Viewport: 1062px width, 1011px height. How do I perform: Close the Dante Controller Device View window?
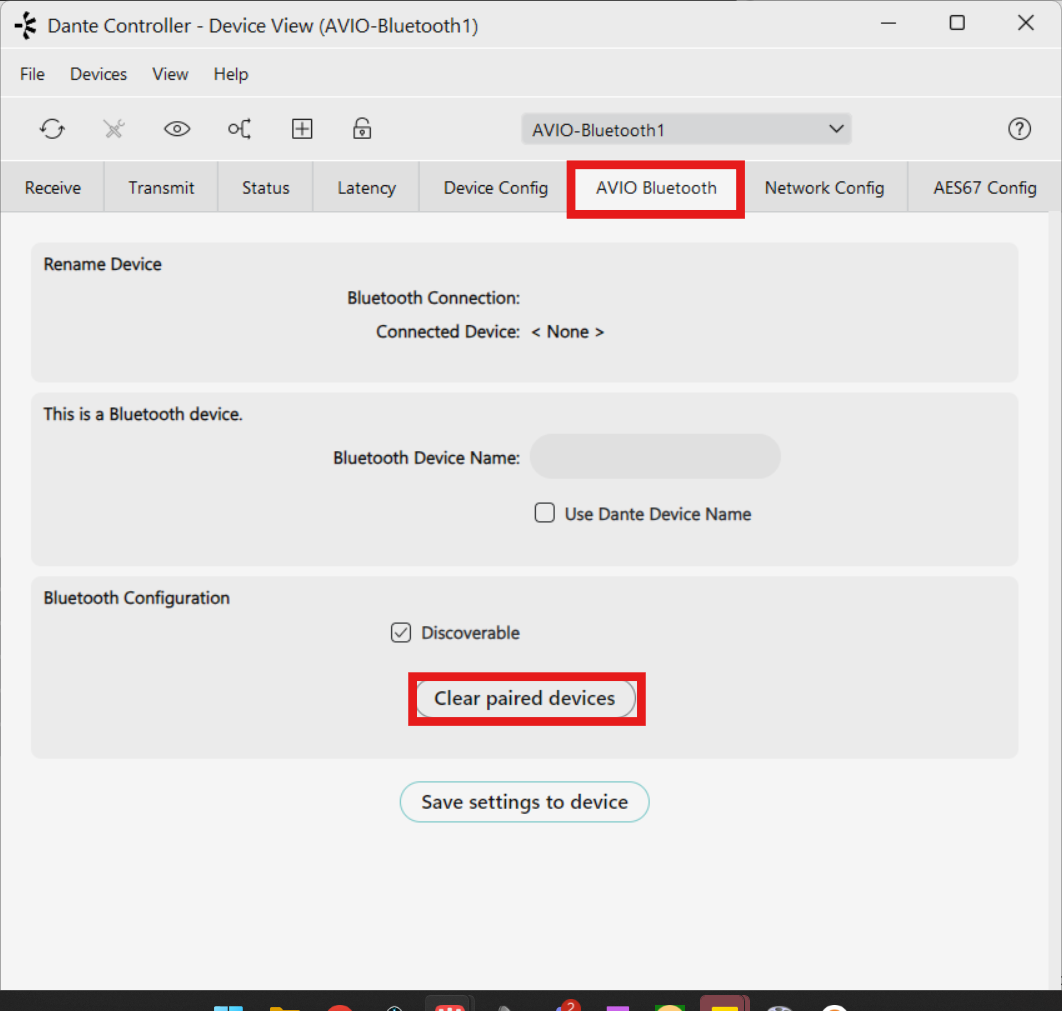point(1025,24)
